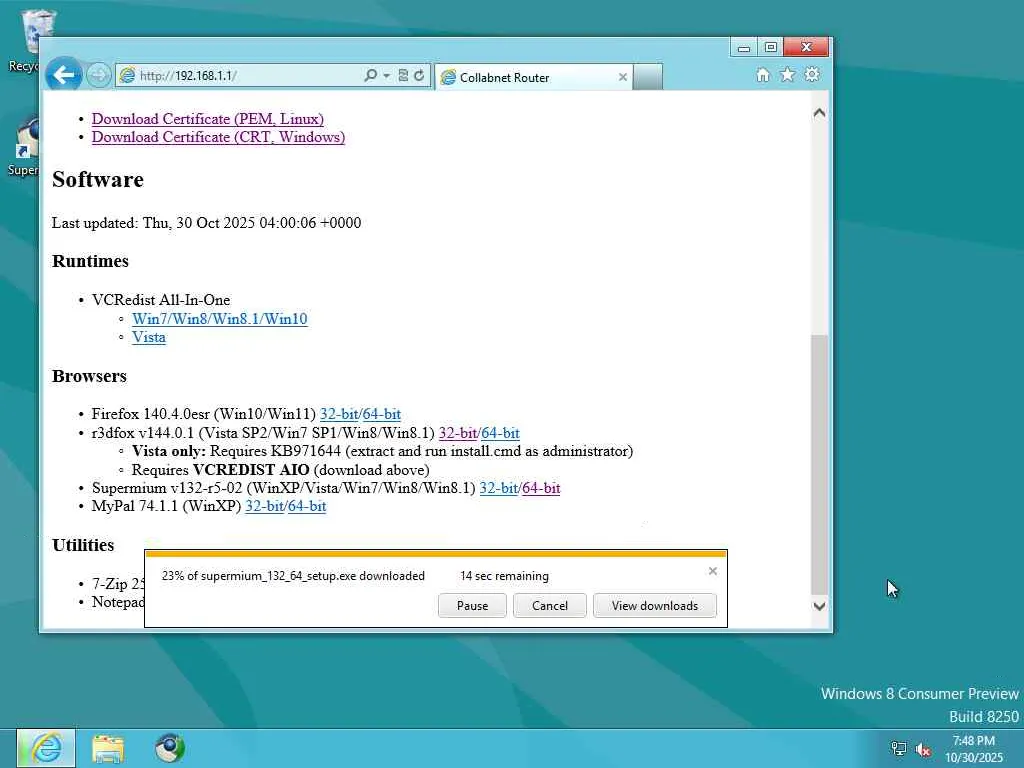Maximize the Internet Explorer window
Screen dimensions: 1024x768
(771, 47)
